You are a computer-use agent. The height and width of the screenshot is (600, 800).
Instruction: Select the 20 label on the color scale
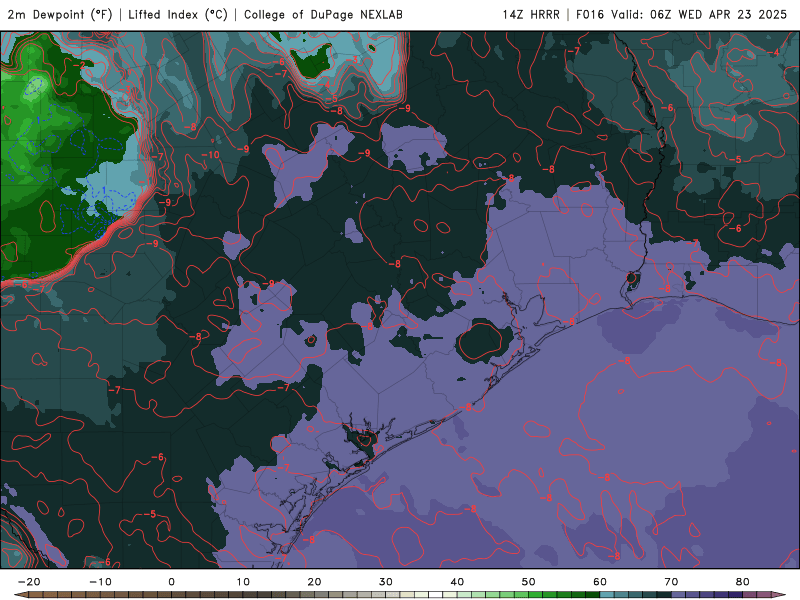(x=314, y=582)
